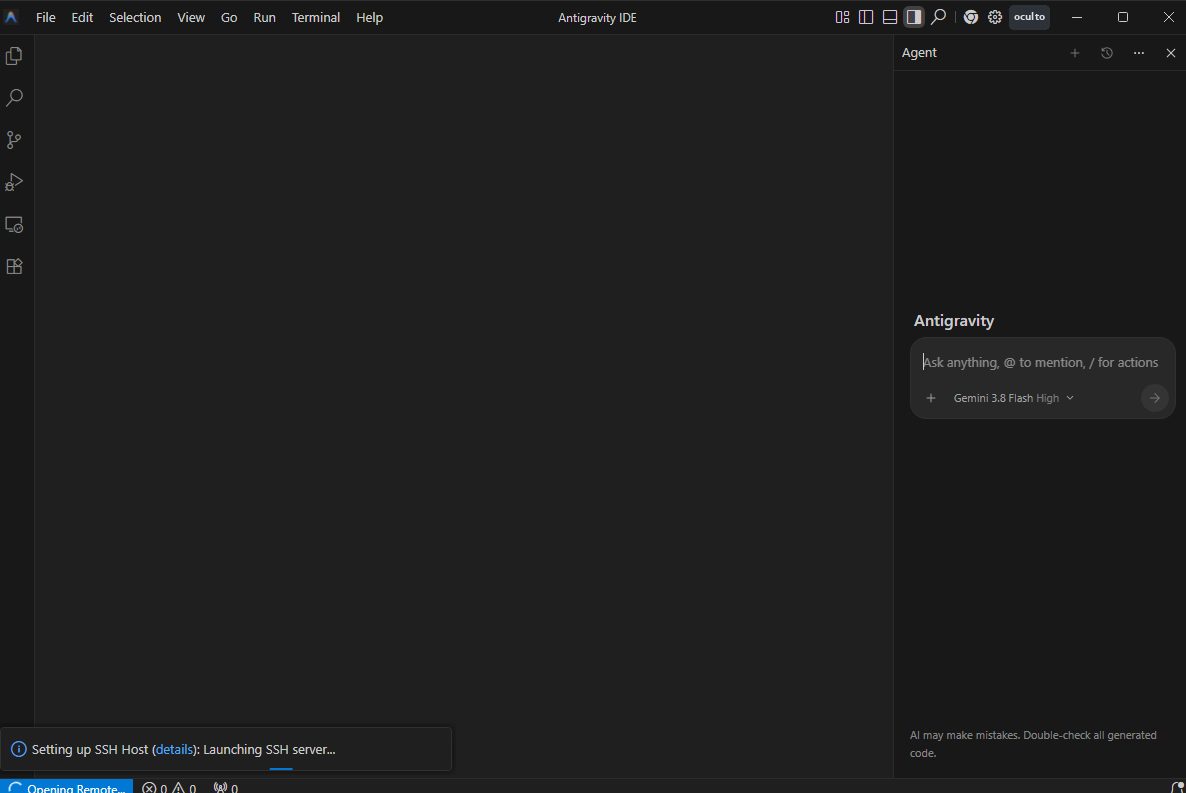The image size is (1186, 793).
Task: Start a new Agent conversation
Action: (1075, 53)
